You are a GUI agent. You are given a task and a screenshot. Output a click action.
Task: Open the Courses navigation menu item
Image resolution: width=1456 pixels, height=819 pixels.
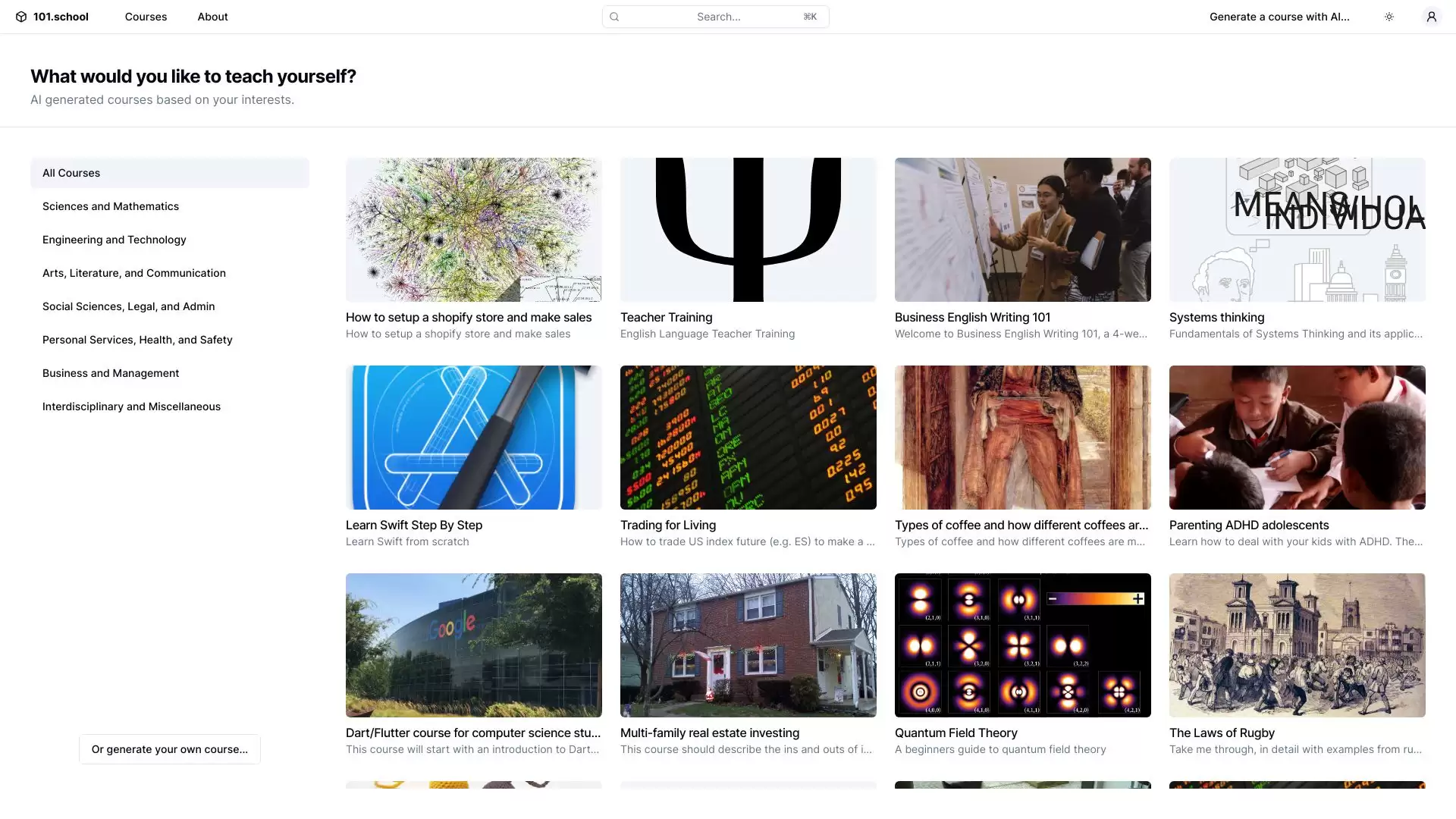[146, 17]
